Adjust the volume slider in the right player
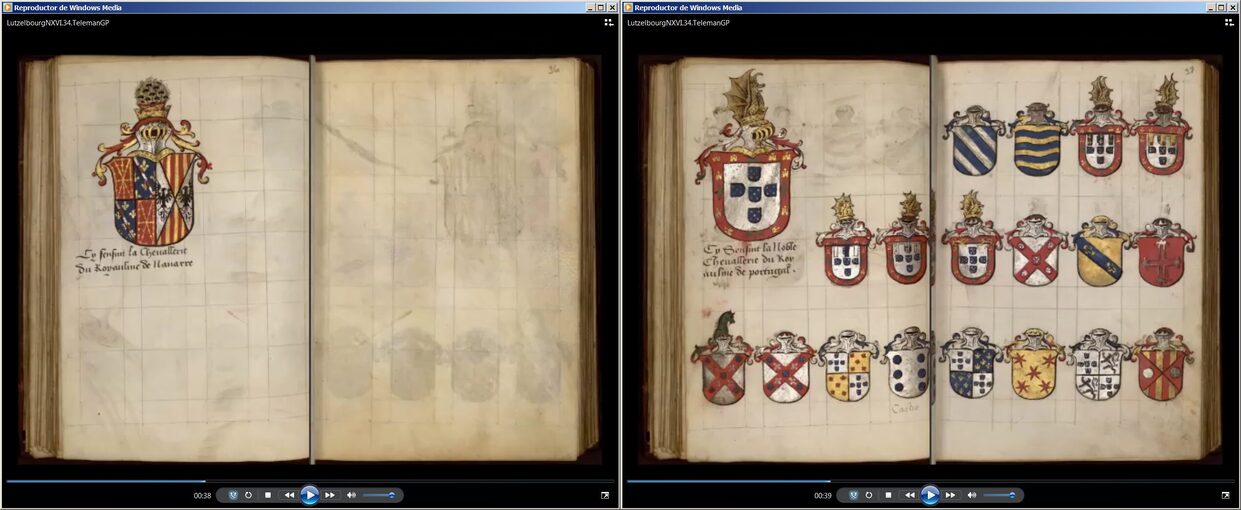The image size is (1241, 510). click(x=999, y=495)
